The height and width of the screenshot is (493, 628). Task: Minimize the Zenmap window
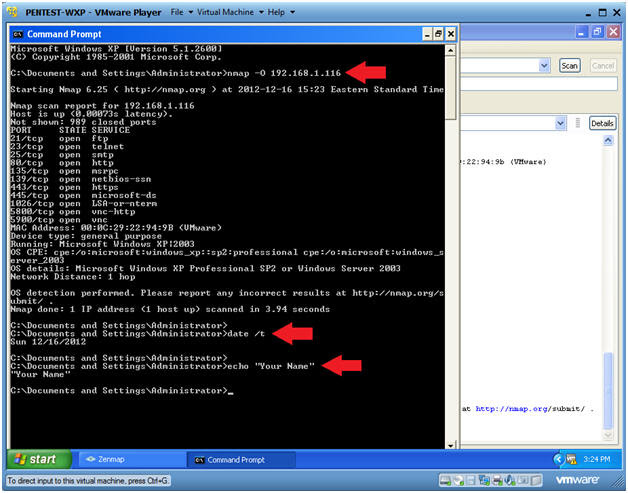point(582,32)
